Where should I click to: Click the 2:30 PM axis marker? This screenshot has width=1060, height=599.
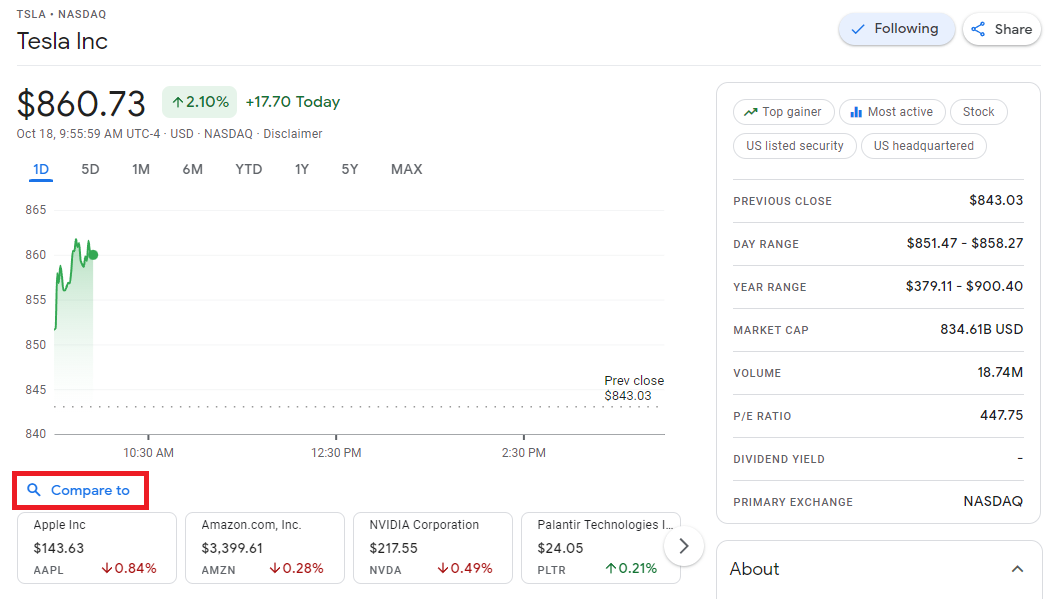tap(523, 452)
